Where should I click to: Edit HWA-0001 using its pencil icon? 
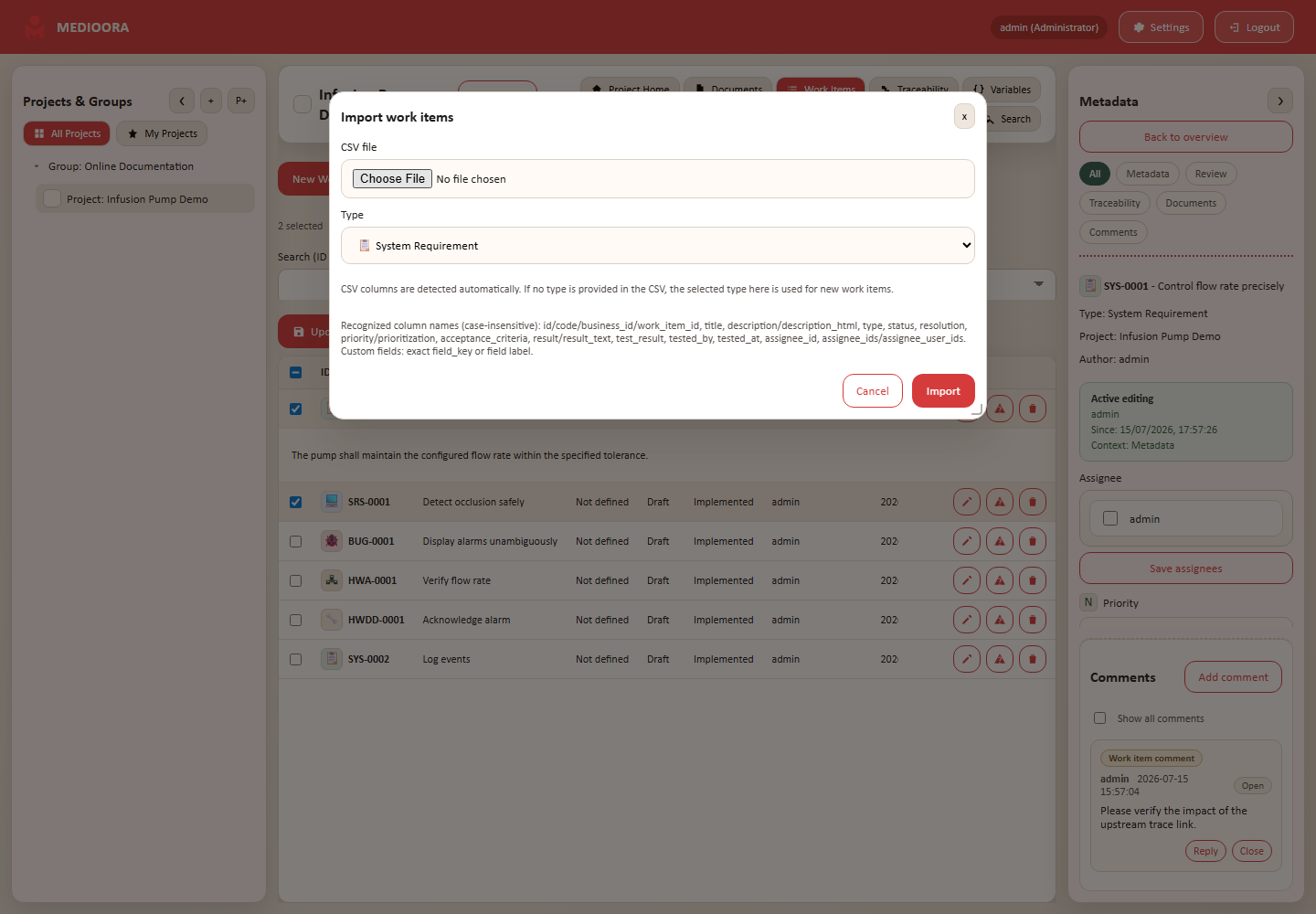coord(967,580)
